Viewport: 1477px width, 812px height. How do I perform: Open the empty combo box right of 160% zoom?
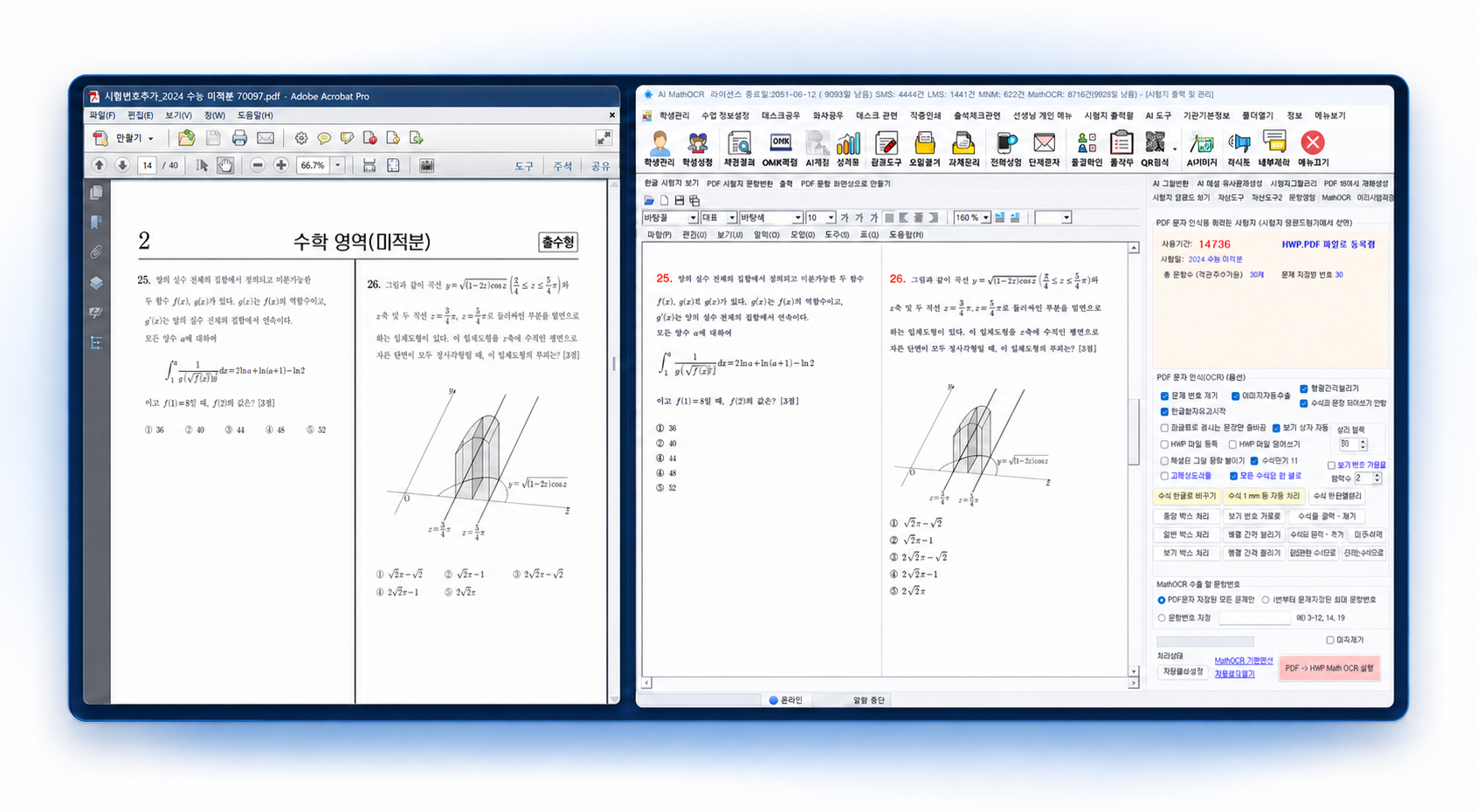(x=1053, y=217)
